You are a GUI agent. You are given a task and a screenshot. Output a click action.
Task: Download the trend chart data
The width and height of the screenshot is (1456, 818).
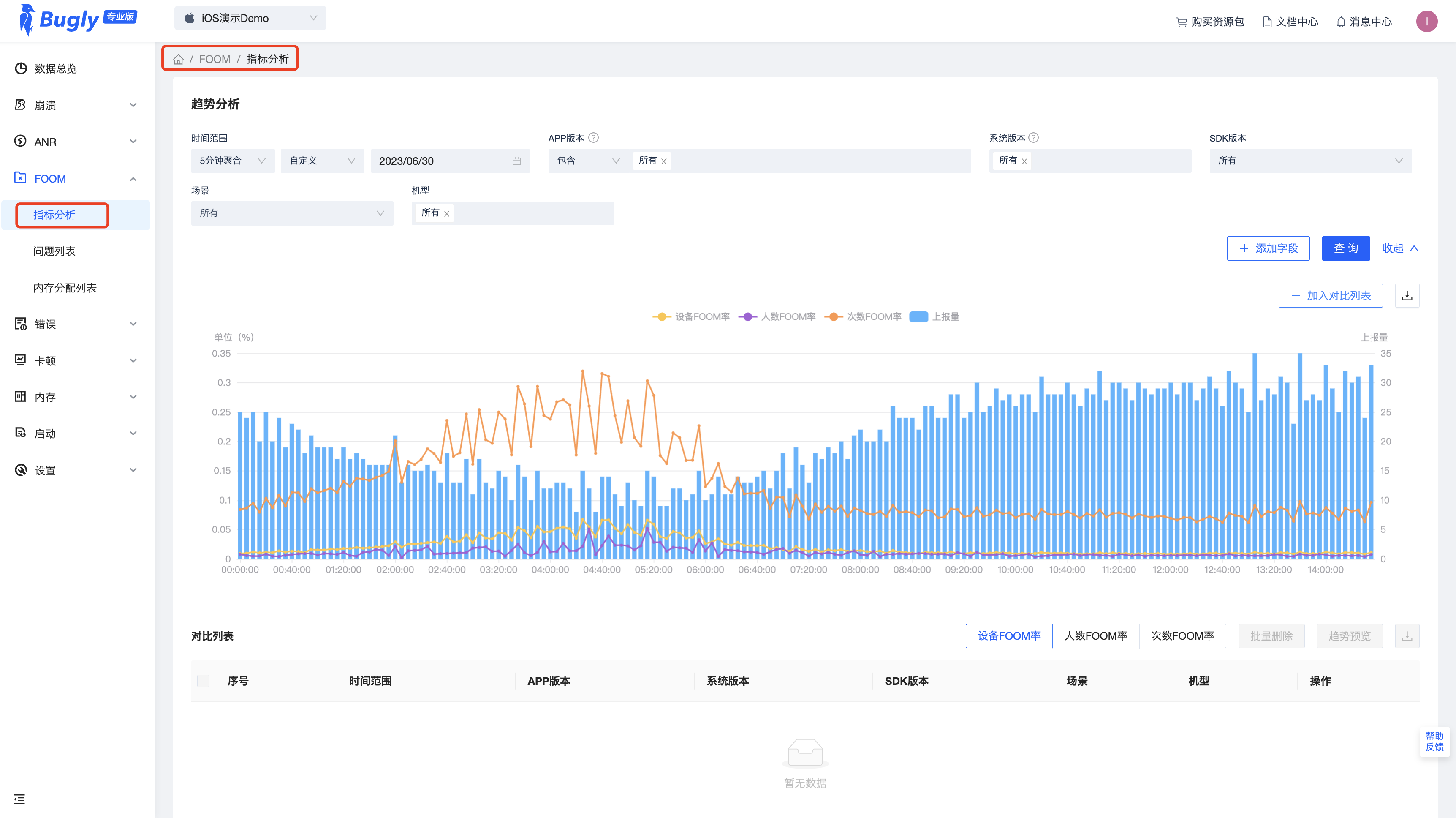1407,295
